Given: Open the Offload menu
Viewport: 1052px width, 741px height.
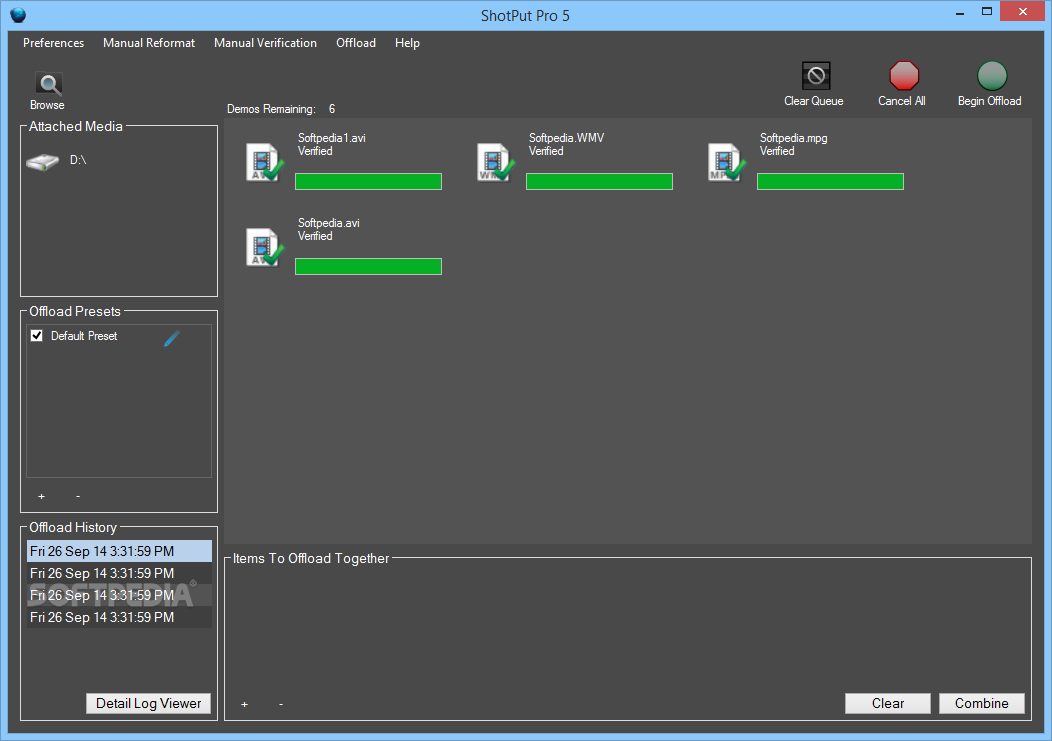Looking at the screenshot, I should click(x=356, y=43).
